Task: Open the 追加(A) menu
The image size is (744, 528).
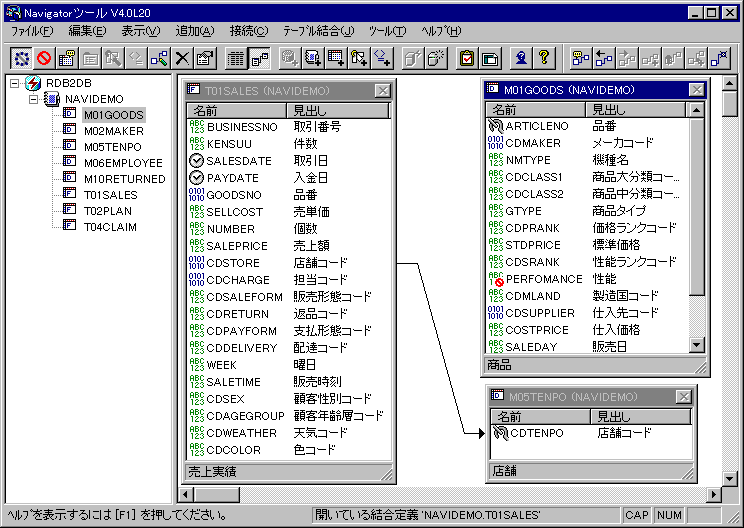Action: tap(195, 31)
